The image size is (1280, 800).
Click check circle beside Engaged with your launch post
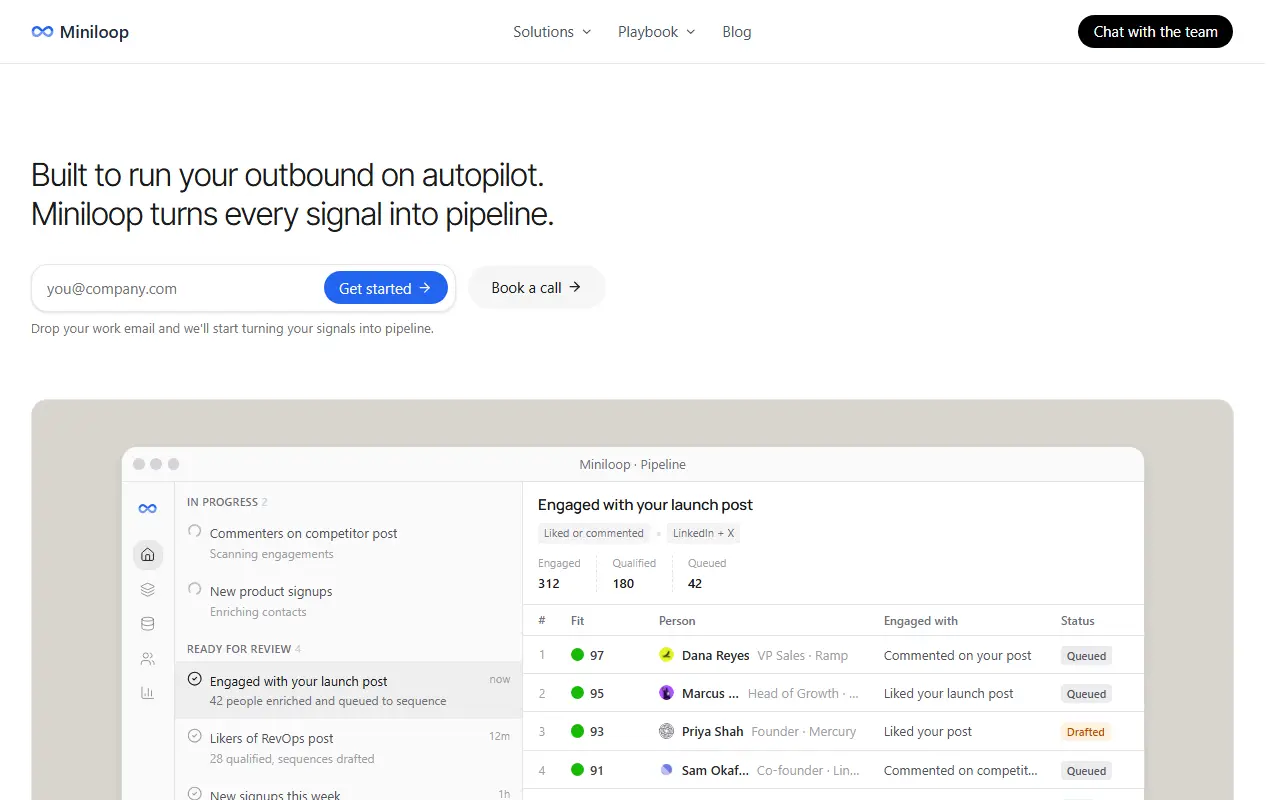pyautogui.click(x=195, y=679)
